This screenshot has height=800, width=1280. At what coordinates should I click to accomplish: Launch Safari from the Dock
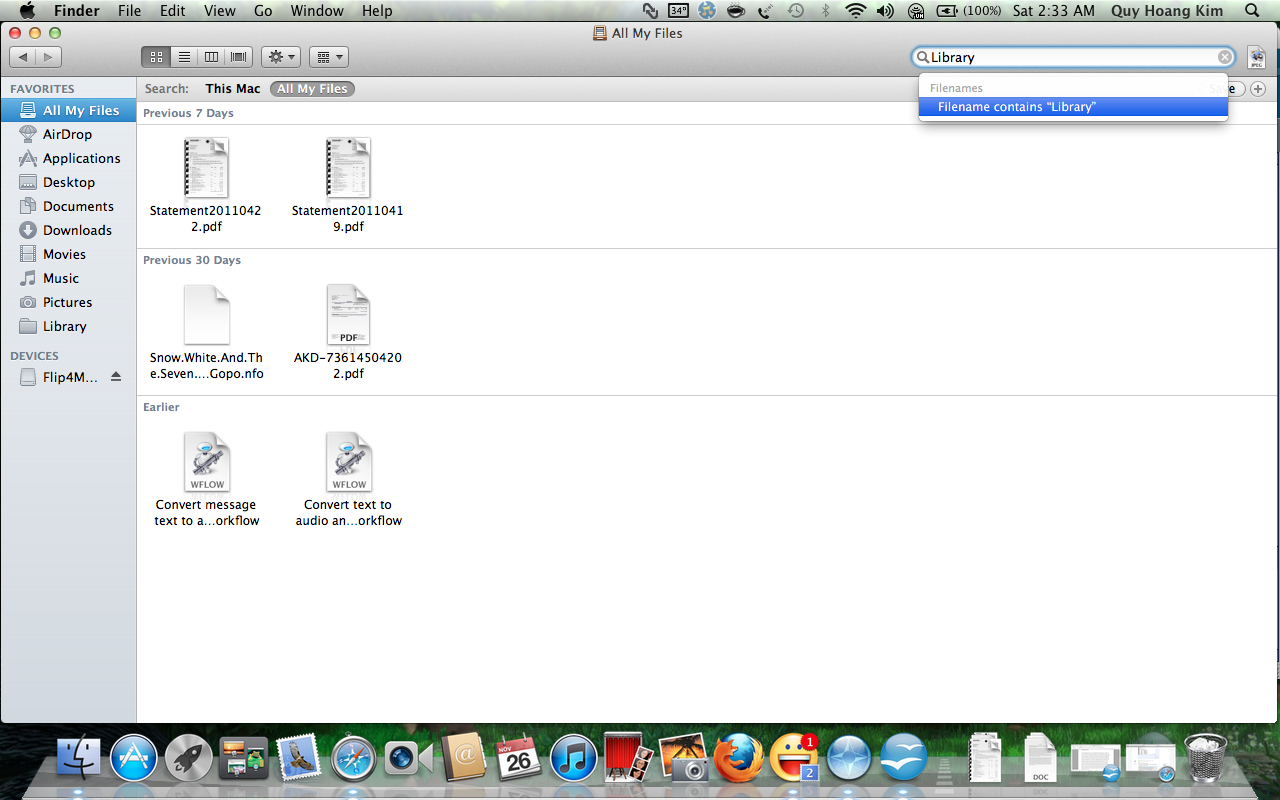pyautogui.click(x=352, y=759)
